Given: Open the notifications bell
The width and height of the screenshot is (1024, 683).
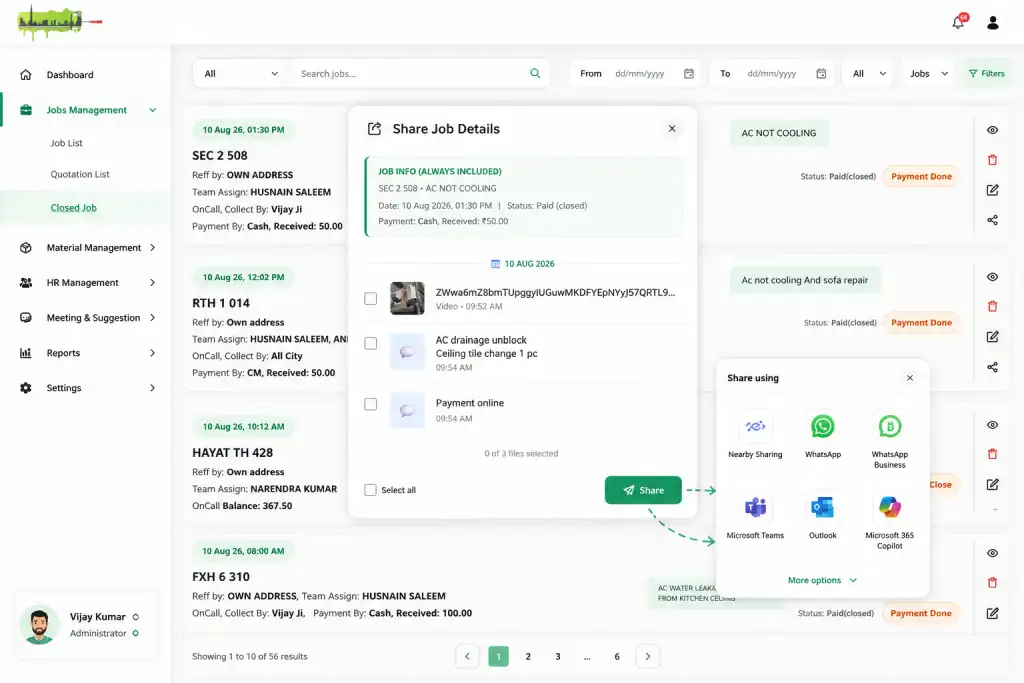Looking at the screenshot, I should pyautogui.click(x=958, y=22).
